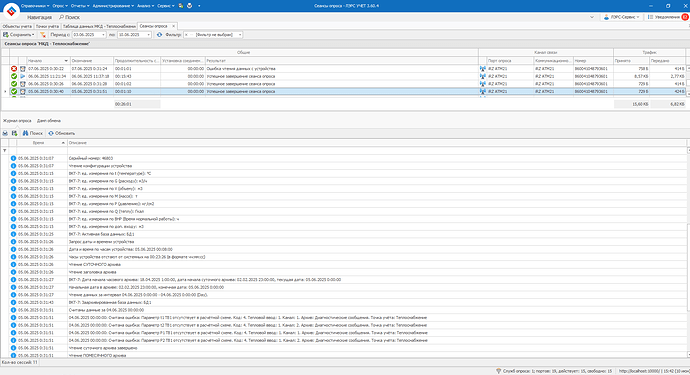Click the Результат column header
This screenshot has width=690, height=375.
pyautogui.click(x=341, y=61)
